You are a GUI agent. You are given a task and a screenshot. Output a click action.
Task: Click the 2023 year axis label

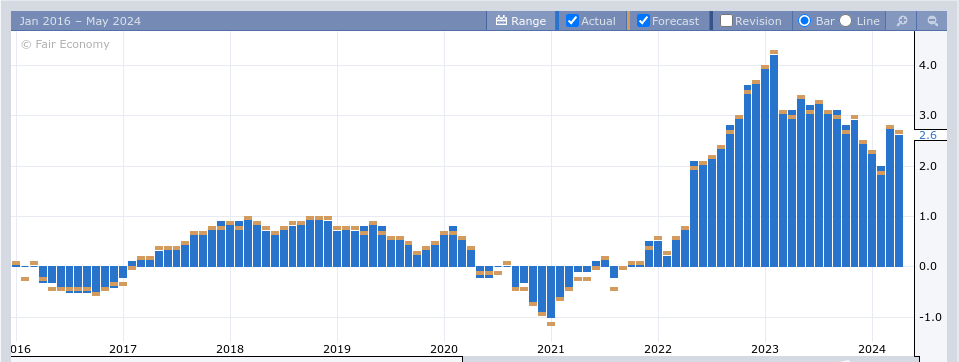[765, 349]
